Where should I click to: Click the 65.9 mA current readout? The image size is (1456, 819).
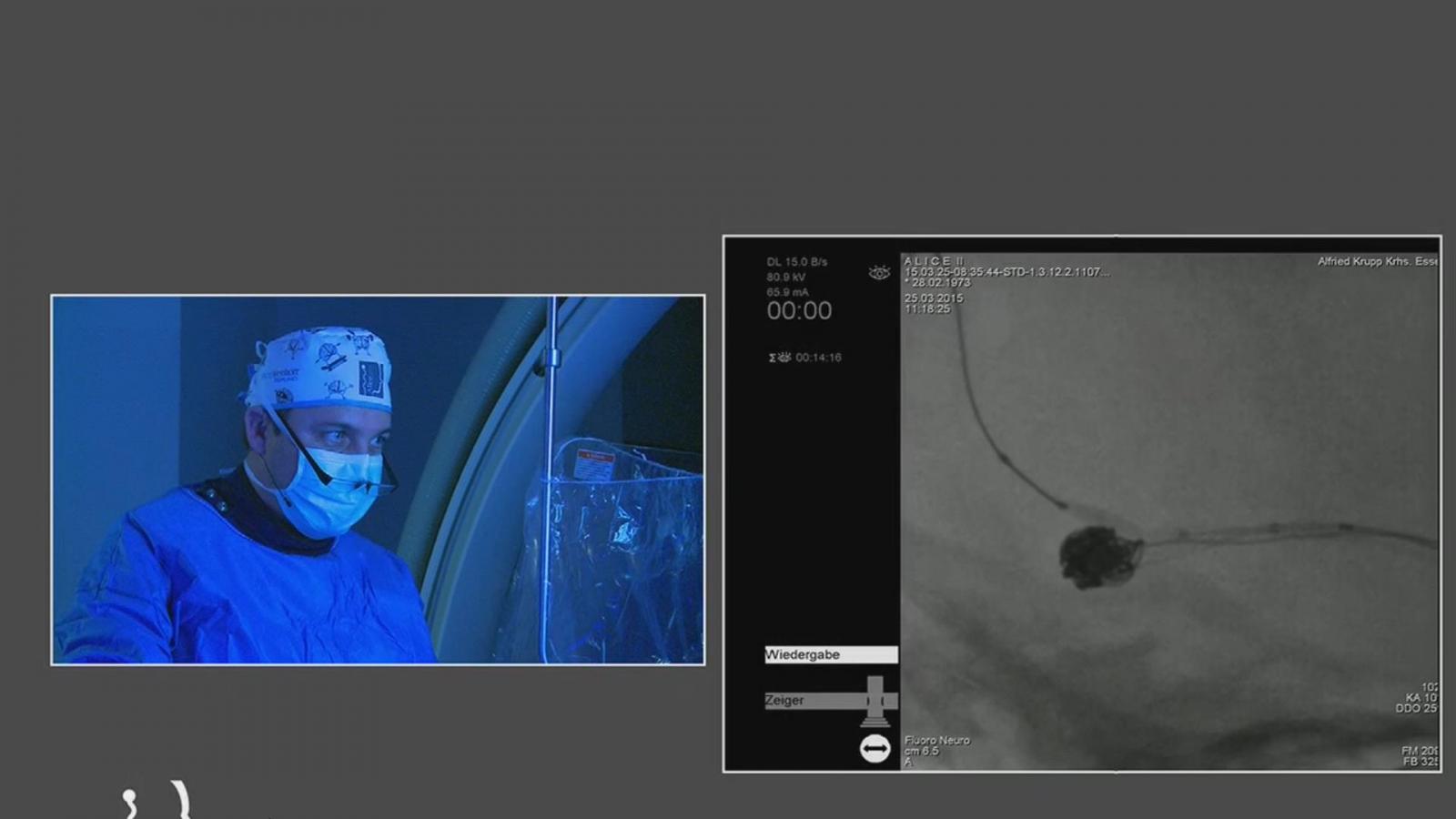pos(788,292)
